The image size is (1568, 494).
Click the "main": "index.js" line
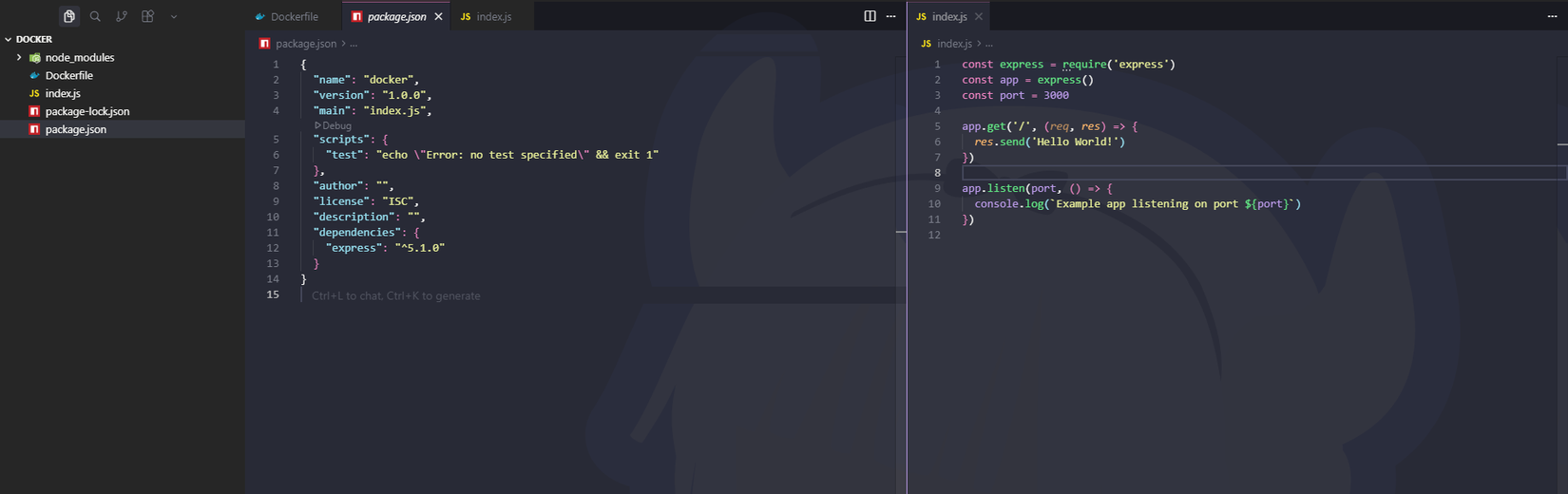373,110
